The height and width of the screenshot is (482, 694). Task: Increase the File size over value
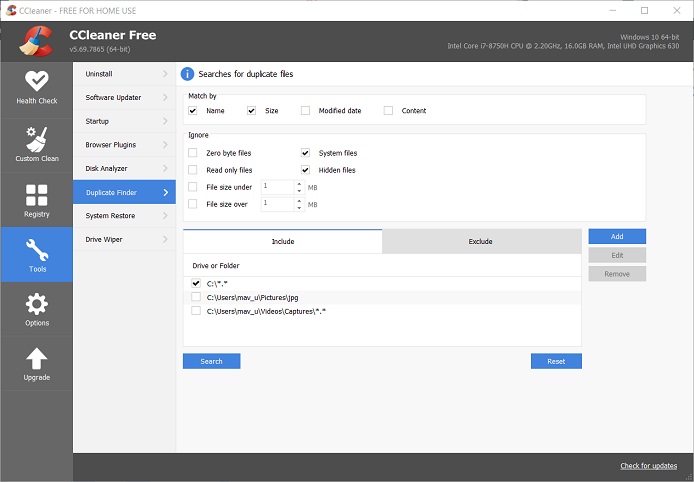[x=299, y=201]
